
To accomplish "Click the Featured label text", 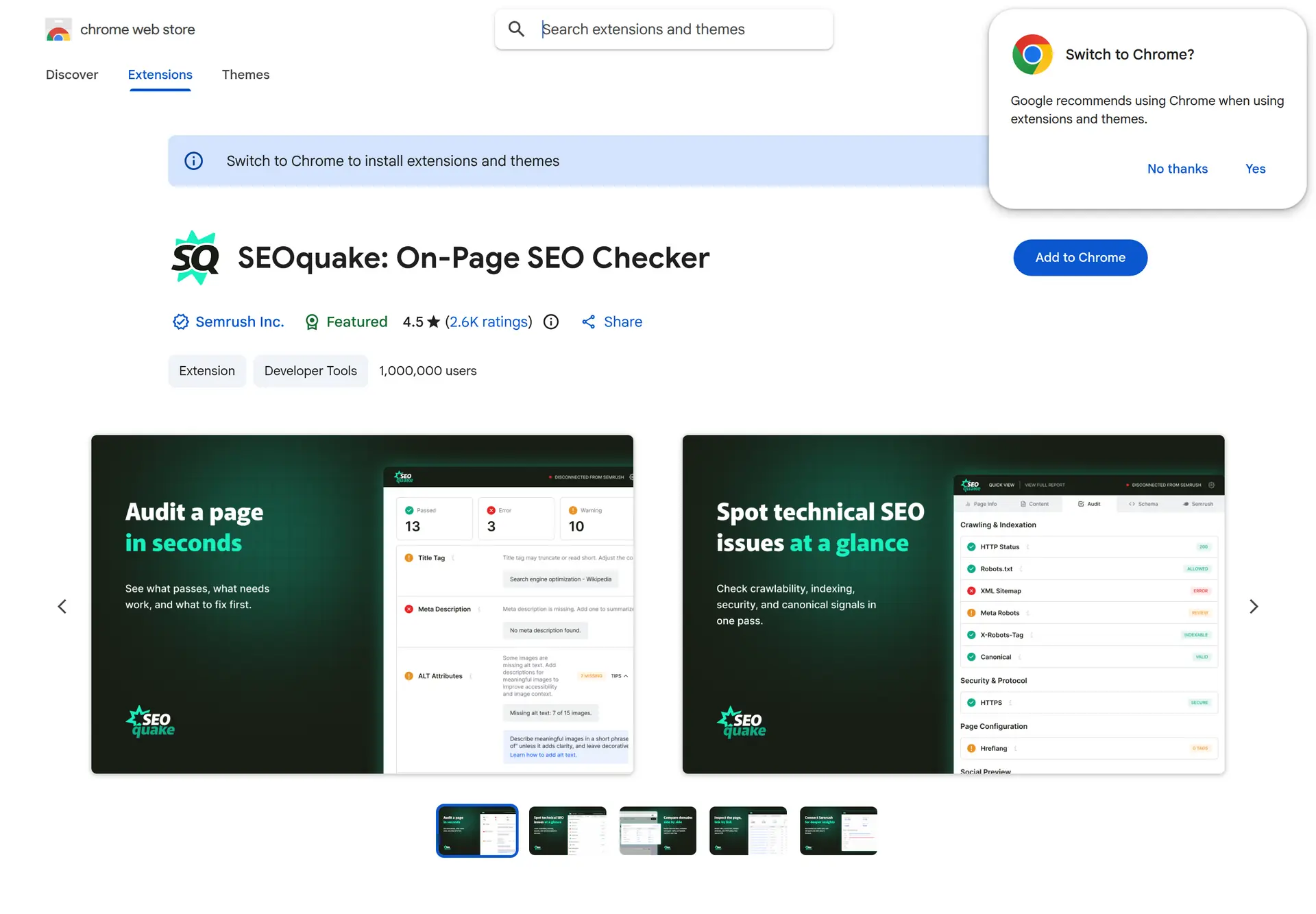I will pos(357,322).
